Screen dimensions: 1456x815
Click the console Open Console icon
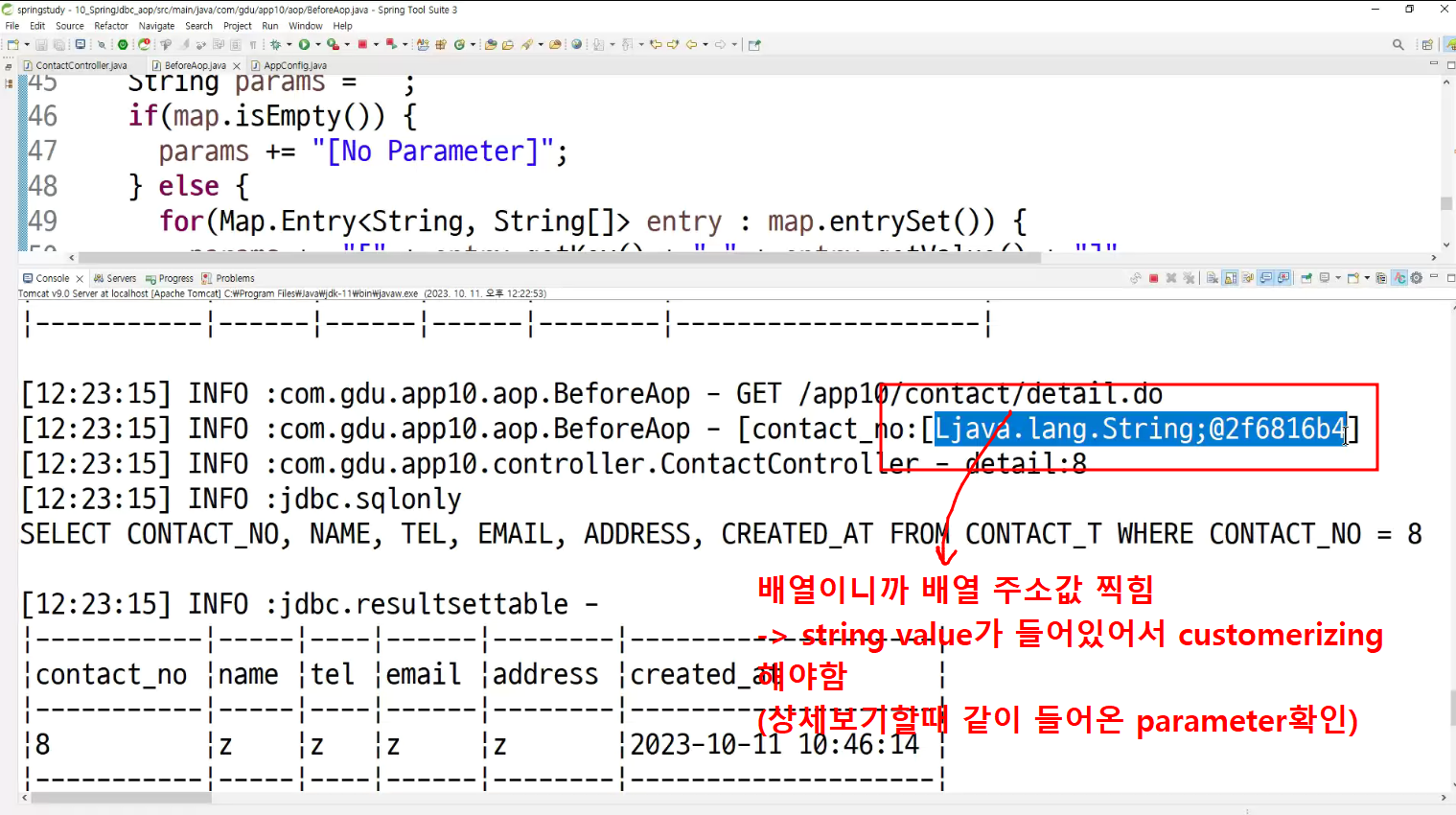(1353, 278)
